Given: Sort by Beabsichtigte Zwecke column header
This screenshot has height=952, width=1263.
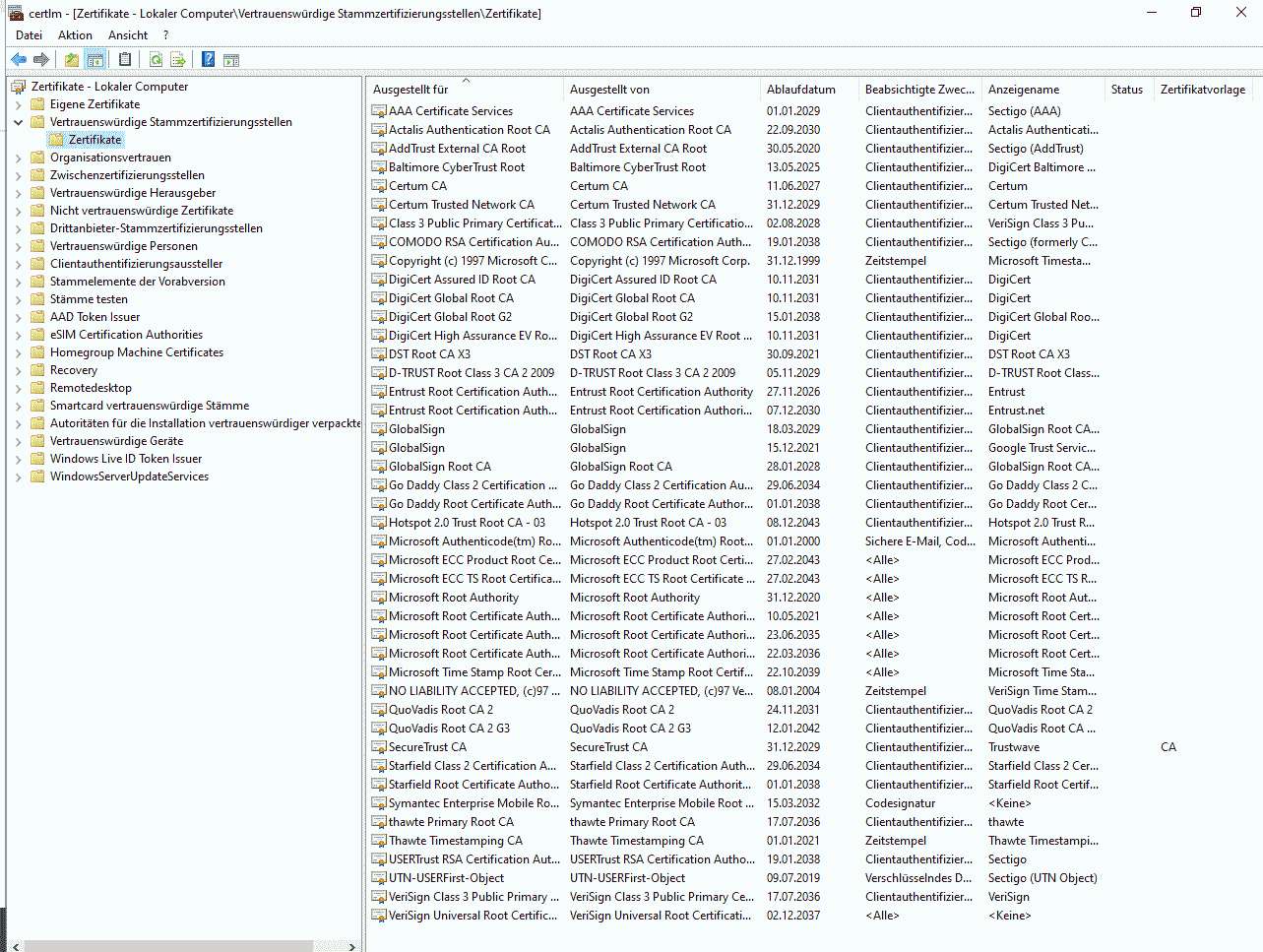Looking at the screenshot, I should tap(919, 90).
